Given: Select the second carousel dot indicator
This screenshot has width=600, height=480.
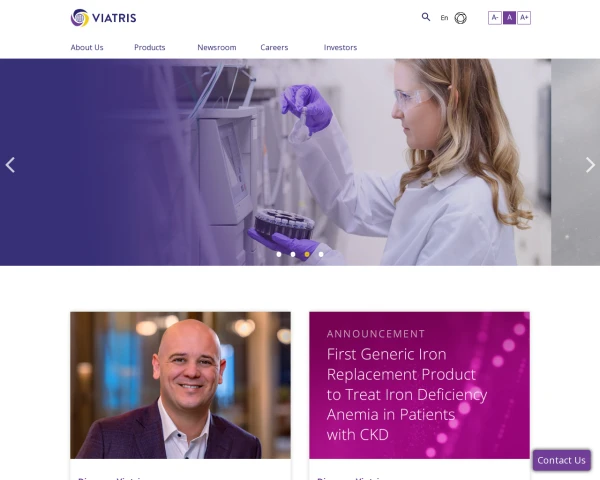Looking at the screenshot, I should (x=293, y=254).
